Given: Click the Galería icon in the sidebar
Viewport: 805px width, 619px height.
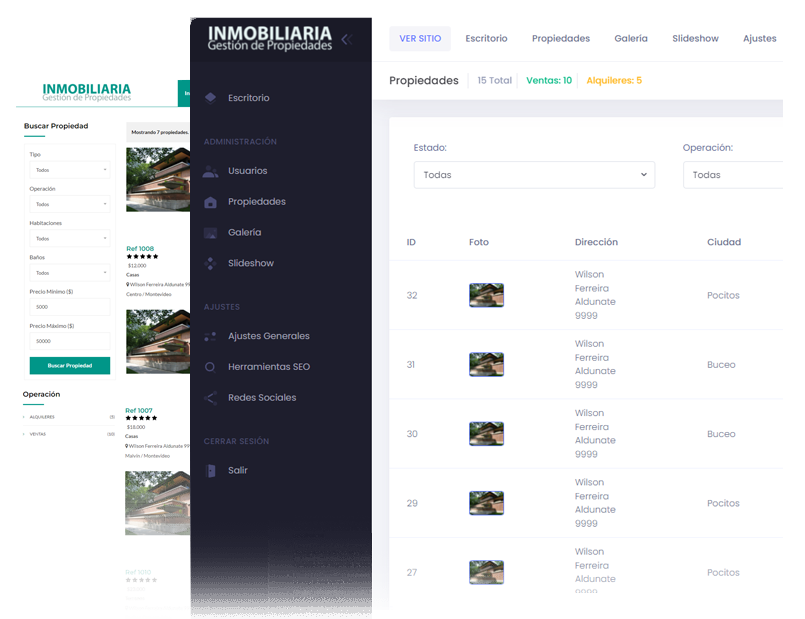Looking at the screenshot, I should pos(210,232).
